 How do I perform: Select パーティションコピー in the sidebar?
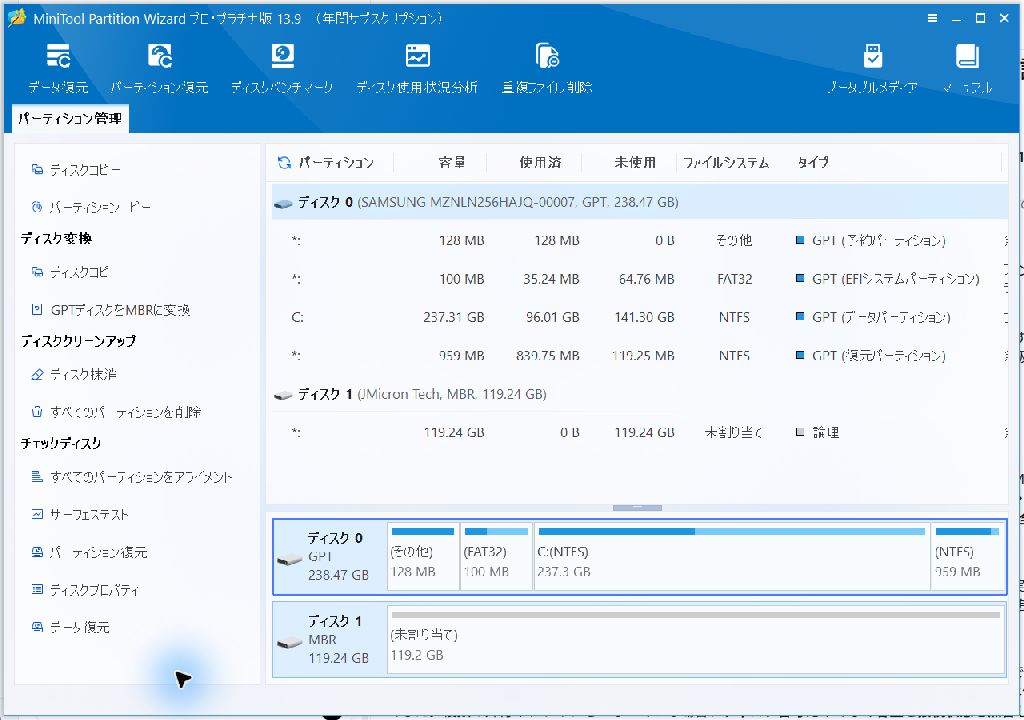click(x=91, y=207)
